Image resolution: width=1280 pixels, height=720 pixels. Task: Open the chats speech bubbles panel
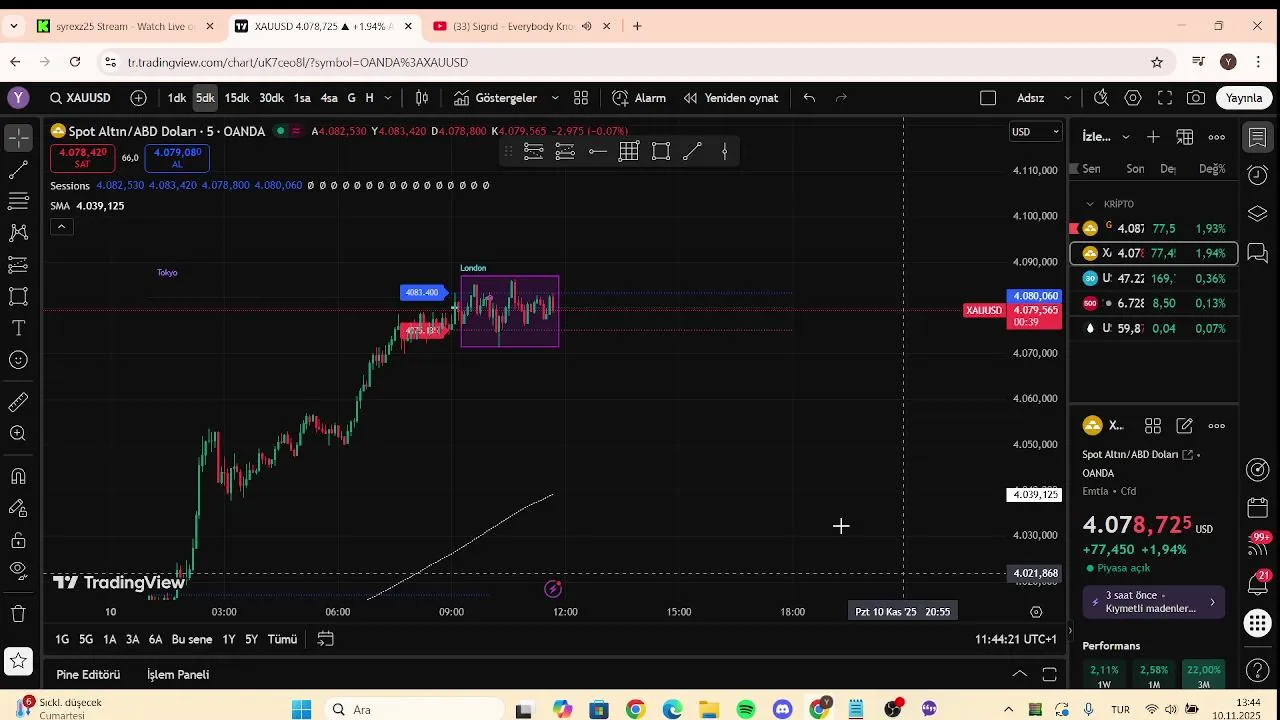click(1258, 253)
